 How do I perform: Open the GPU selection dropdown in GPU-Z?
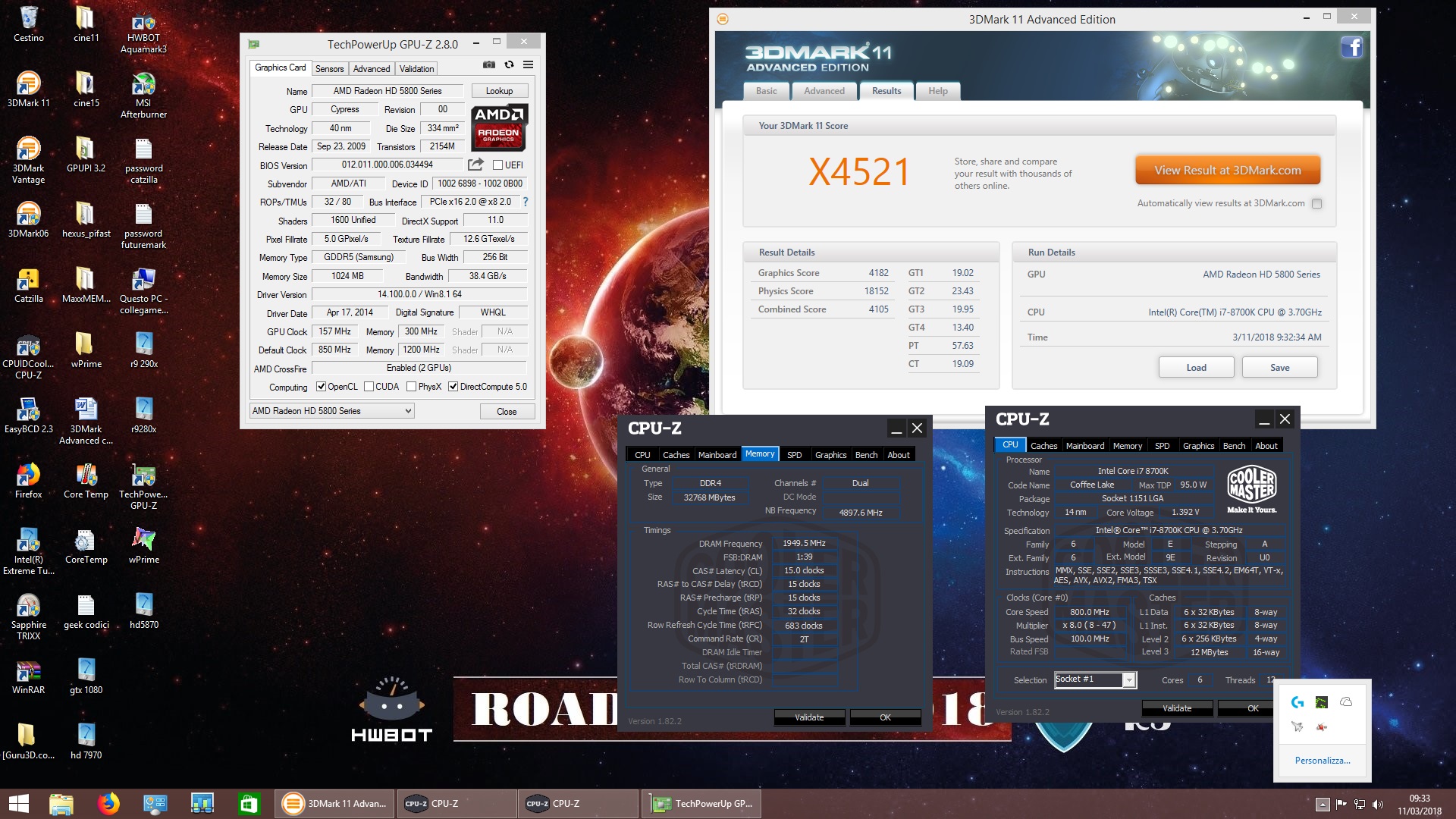click(x=331, y=411)
